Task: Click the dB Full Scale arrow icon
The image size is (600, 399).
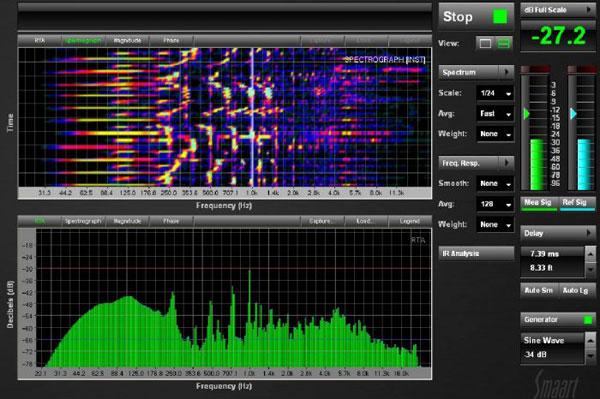Action: pos(589,10)
